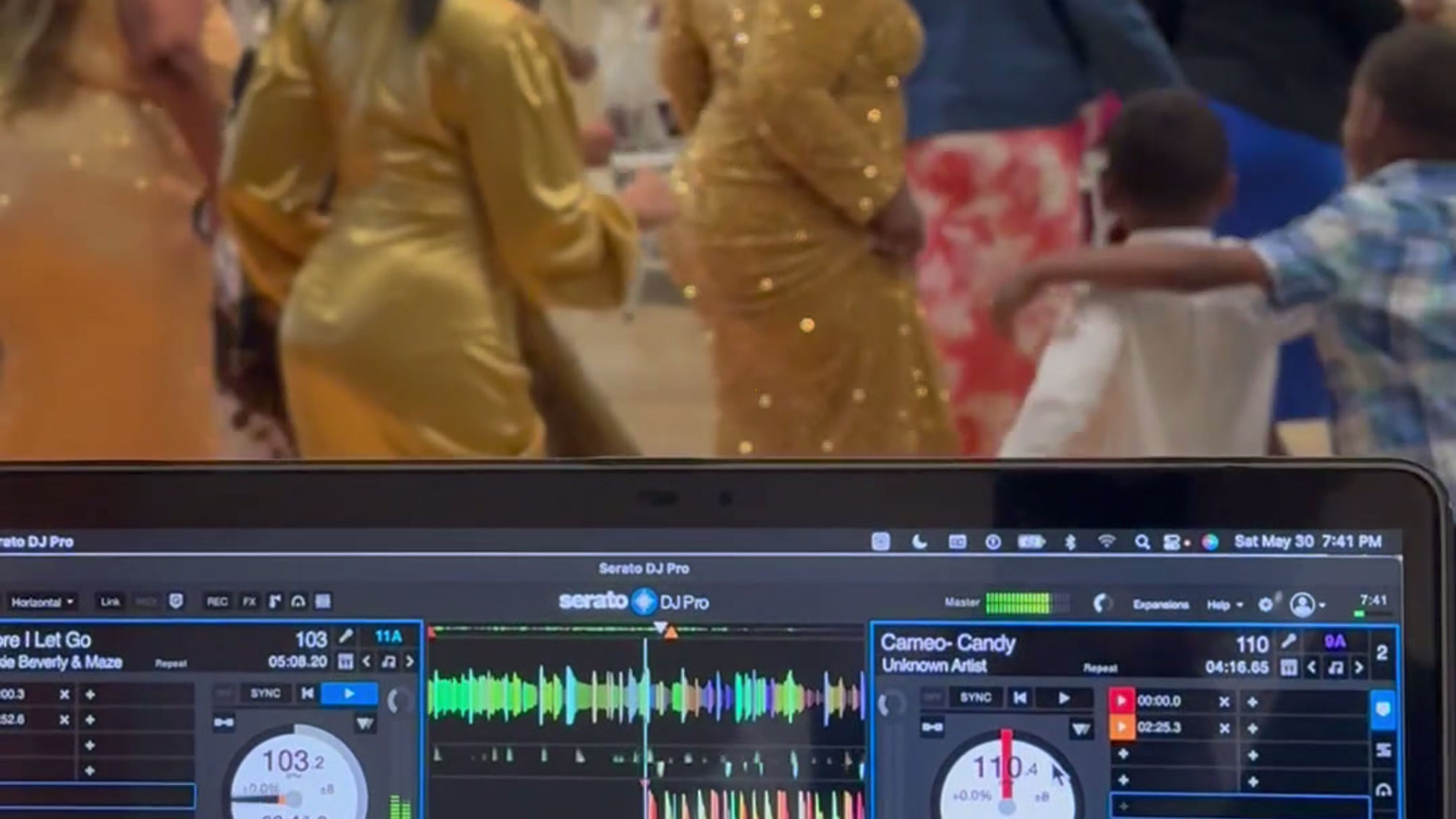
Task: Click the 11A key display
Action: (388, 636)
